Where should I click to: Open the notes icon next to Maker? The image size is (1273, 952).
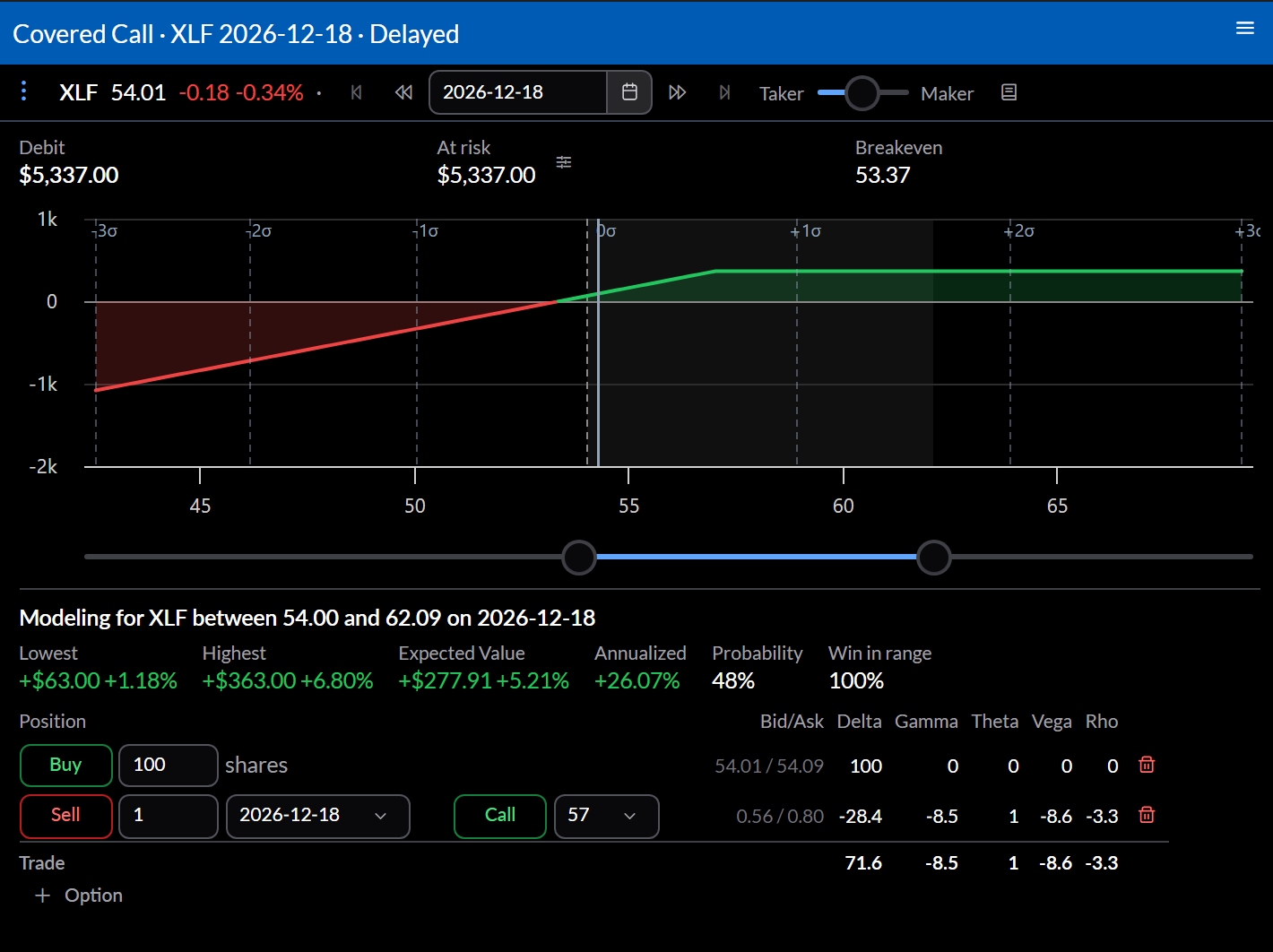(x=1009, y=92)
